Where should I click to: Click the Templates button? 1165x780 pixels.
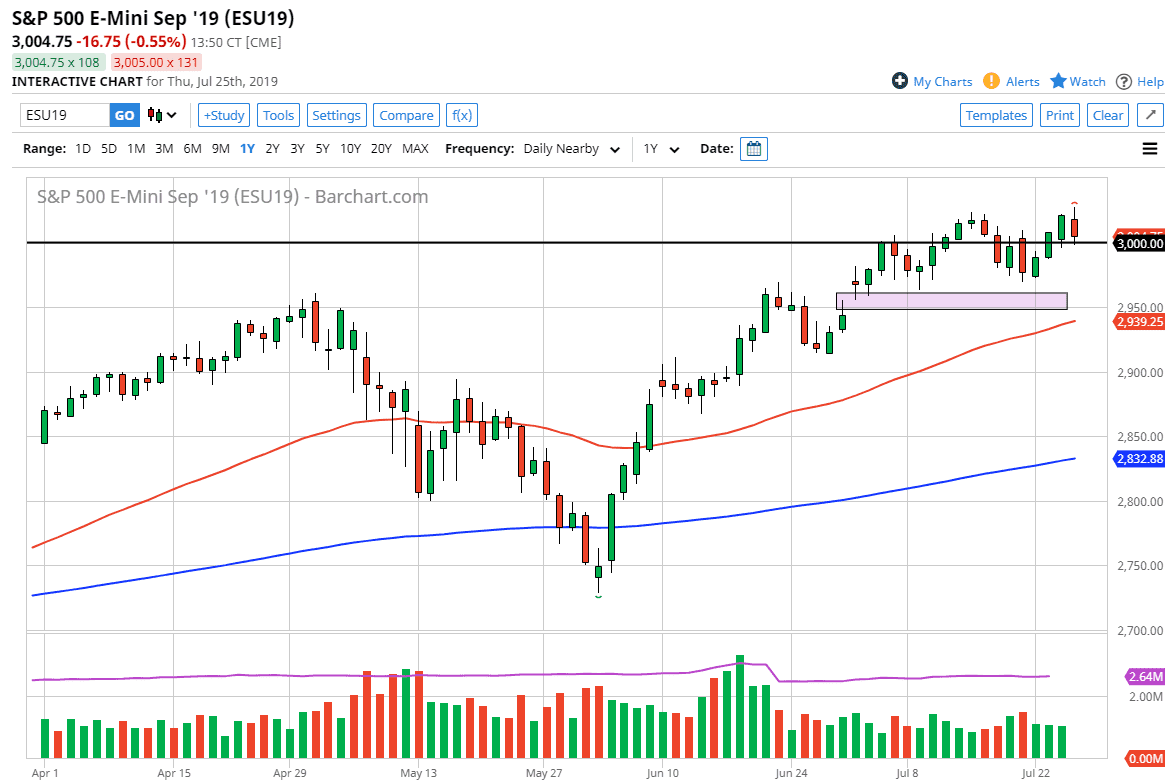point(996,115)
